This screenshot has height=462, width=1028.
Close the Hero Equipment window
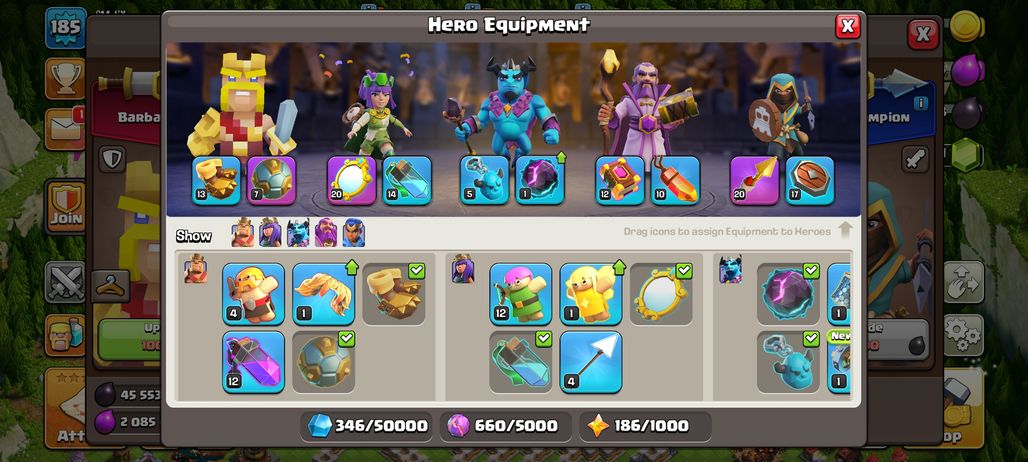[847, 26]
